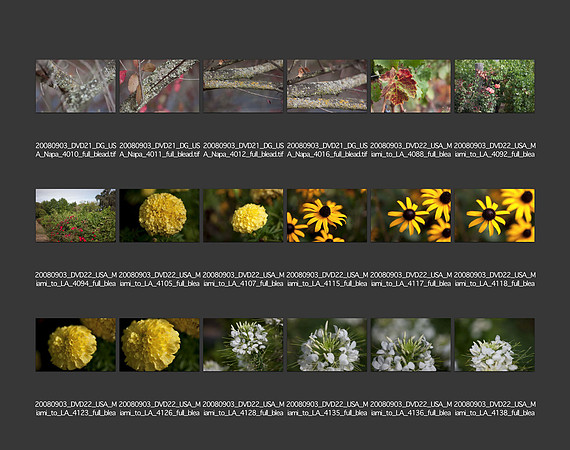Click the label Miami_to_LA_4123_full_blea
This screenshot has width=570, height=450.
[x=76, y=409]
